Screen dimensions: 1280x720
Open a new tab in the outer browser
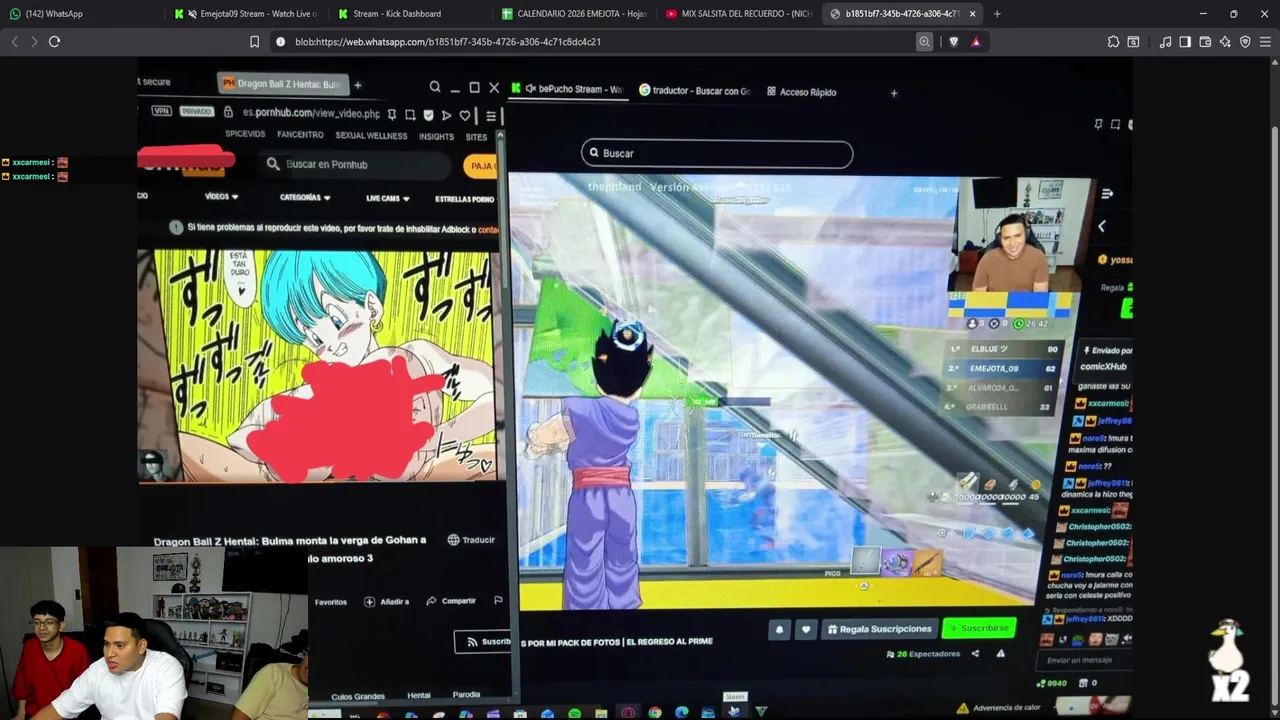[997, 14]
